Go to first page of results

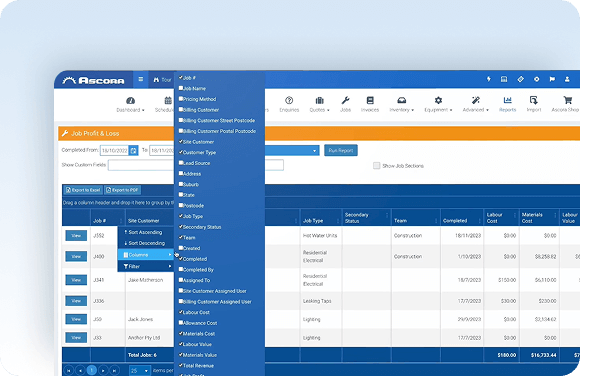point(69,370)
